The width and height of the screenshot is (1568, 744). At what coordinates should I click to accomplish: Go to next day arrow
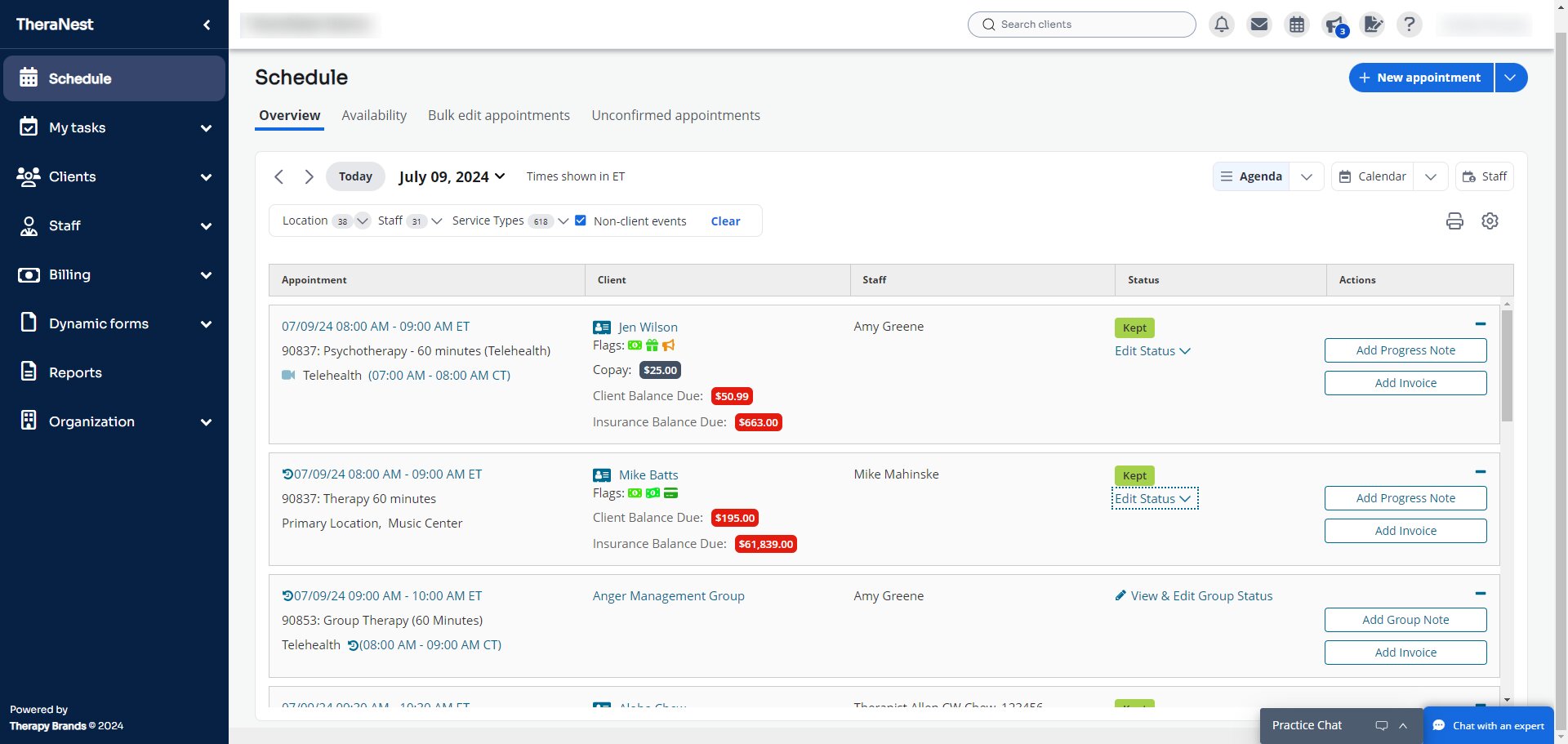309,176
